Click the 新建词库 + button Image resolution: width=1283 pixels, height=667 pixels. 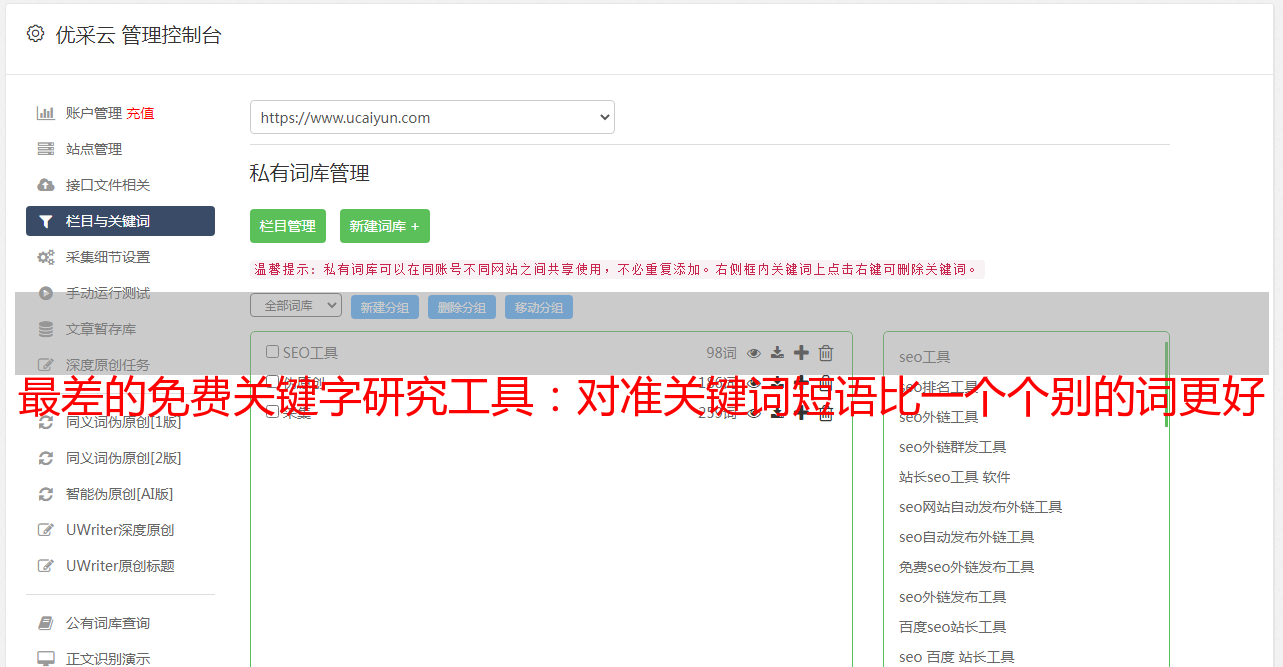385,226
